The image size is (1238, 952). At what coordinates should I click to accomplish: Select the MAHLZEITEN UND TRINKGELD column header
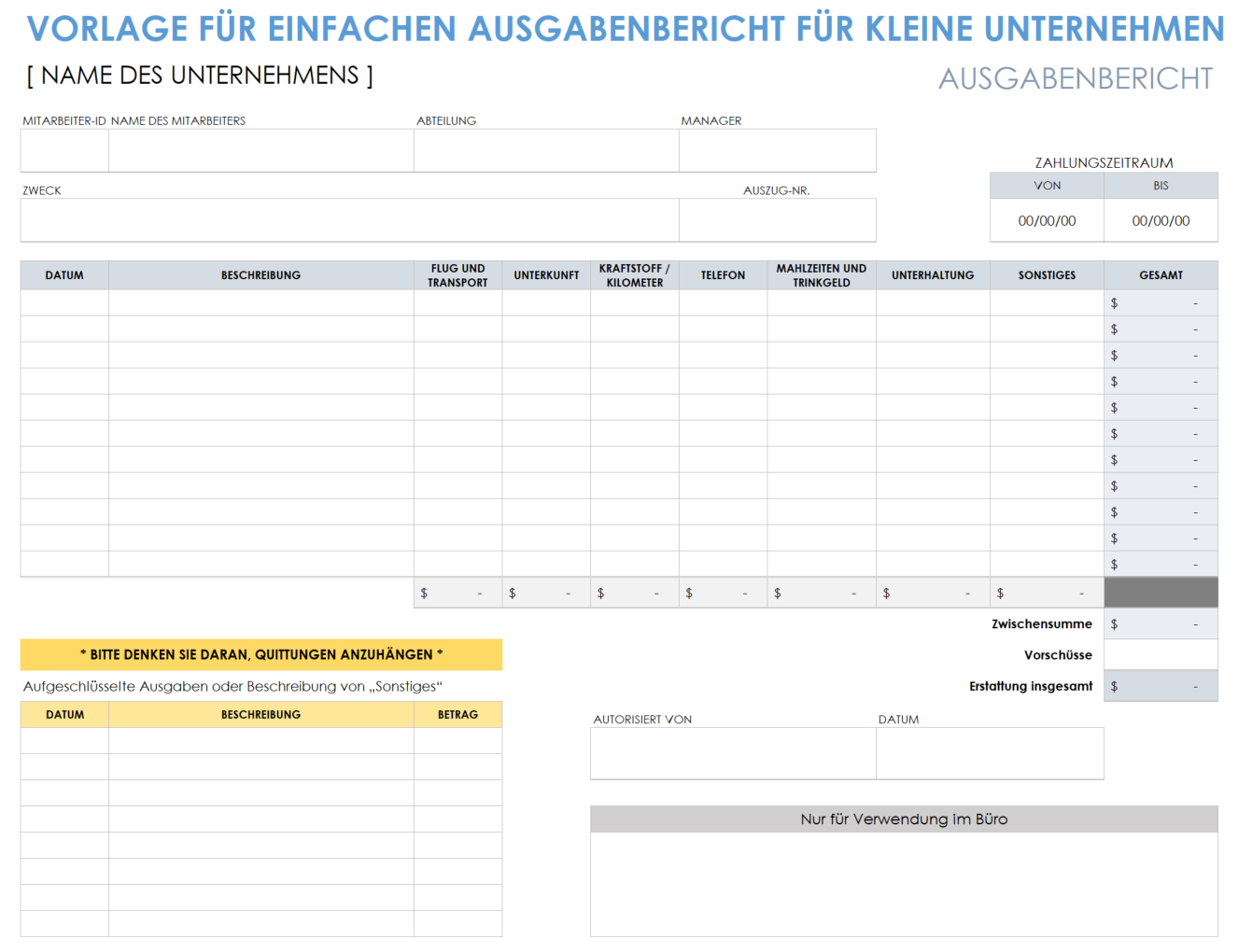pos(822,275)
